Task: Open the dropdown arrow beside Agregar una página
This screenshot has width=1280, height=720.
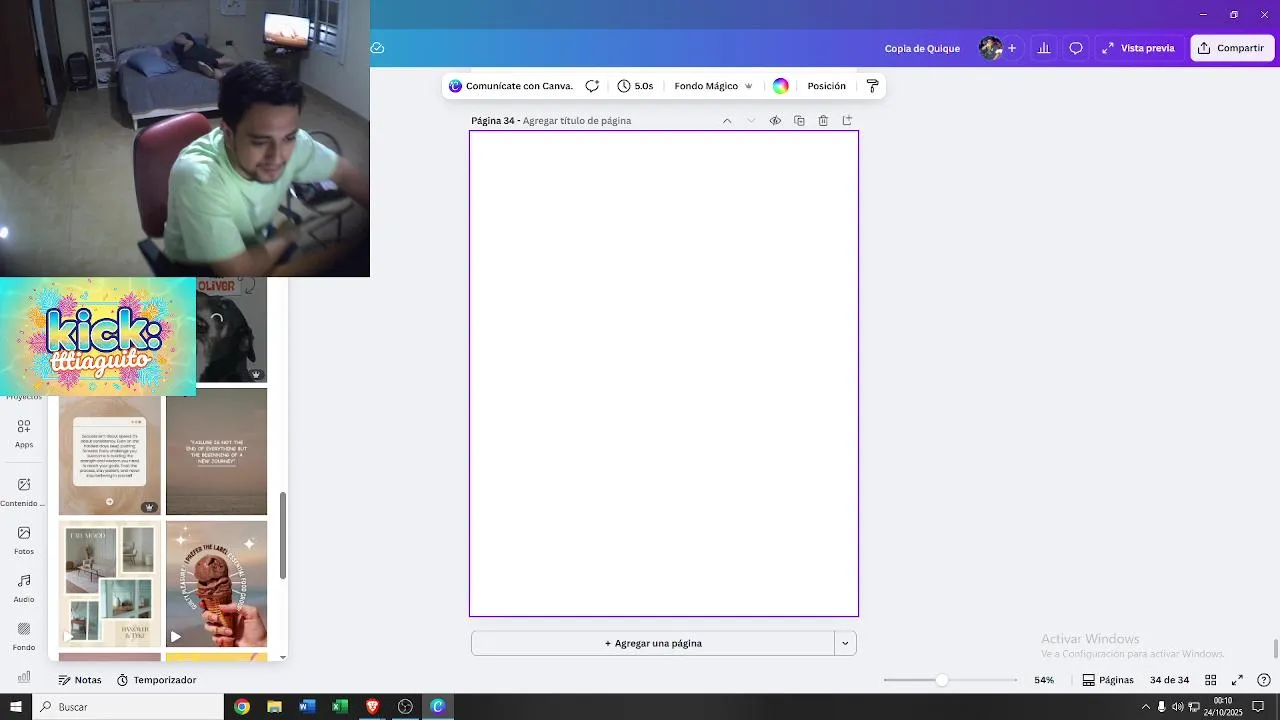Action: 845,644
